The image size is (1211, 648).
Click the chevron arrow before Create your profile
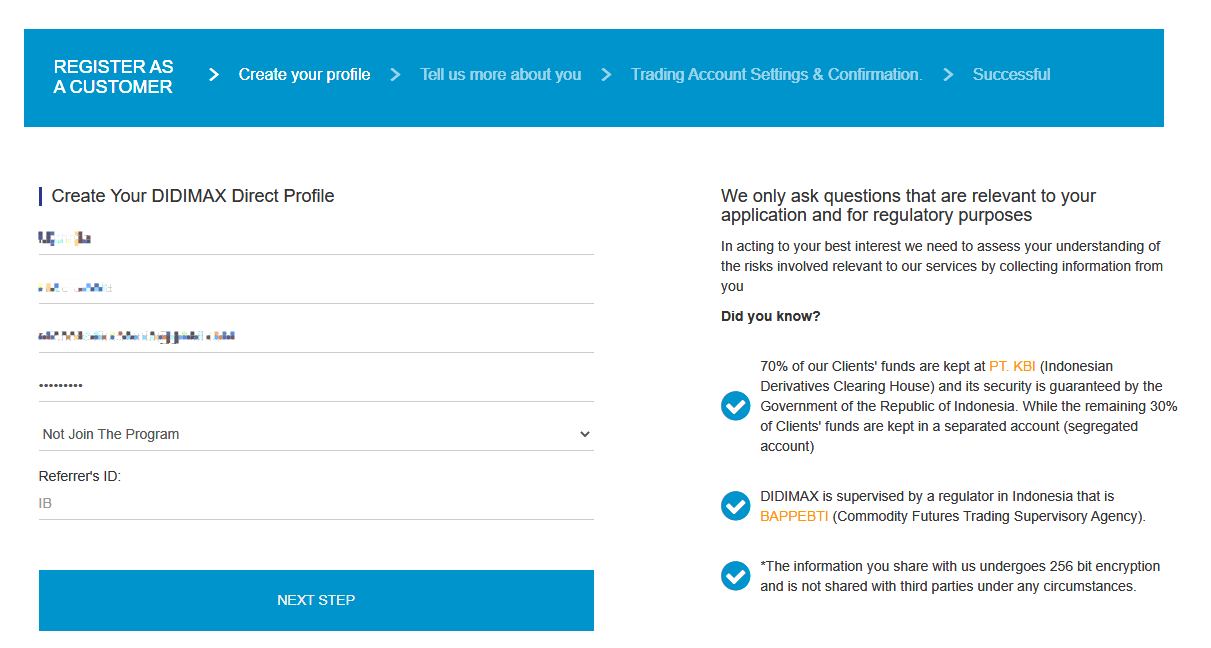coord(214,75)
